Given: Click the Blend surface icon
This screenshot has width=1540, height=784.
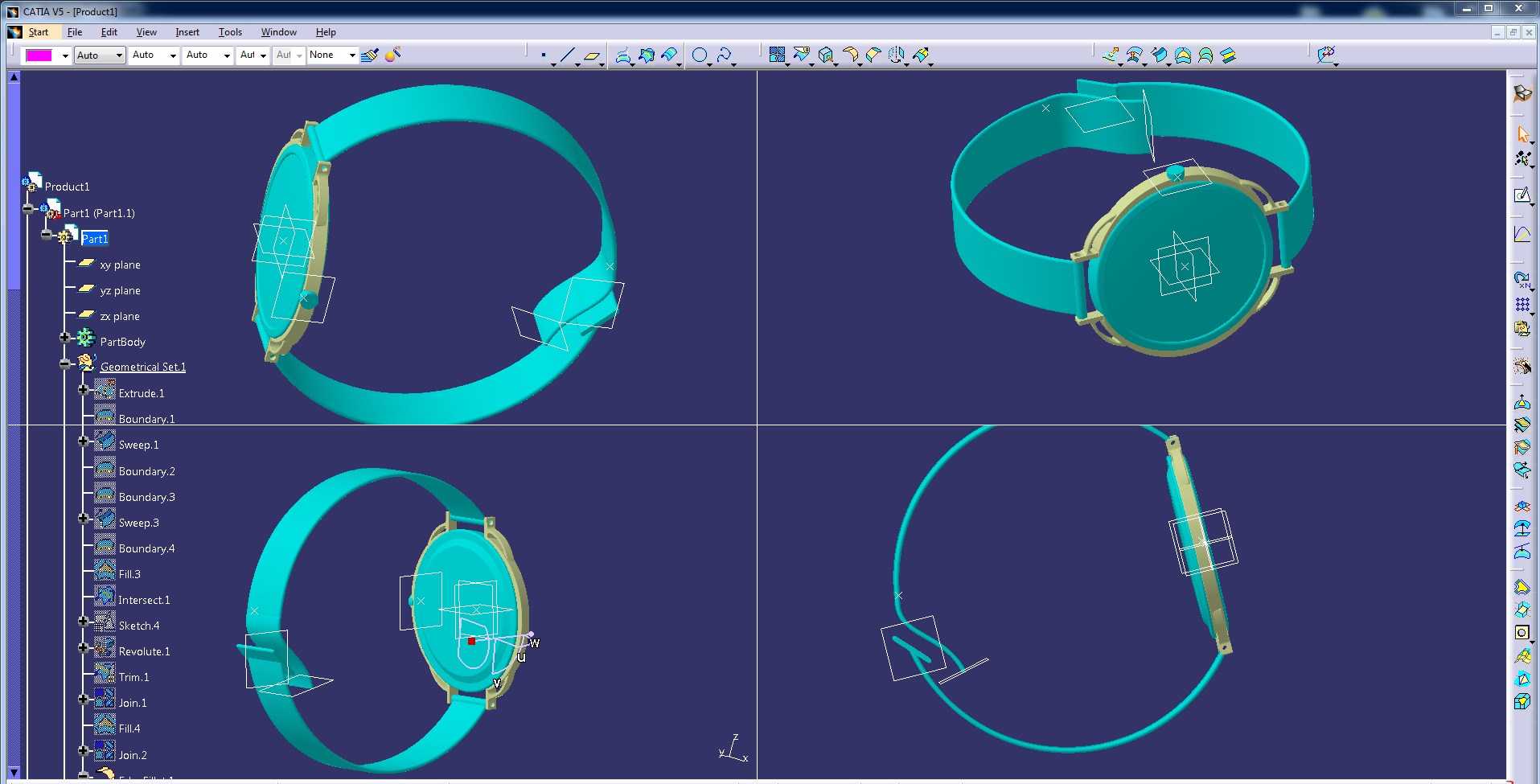Looking at the screenshot, I should [1228, 55].
